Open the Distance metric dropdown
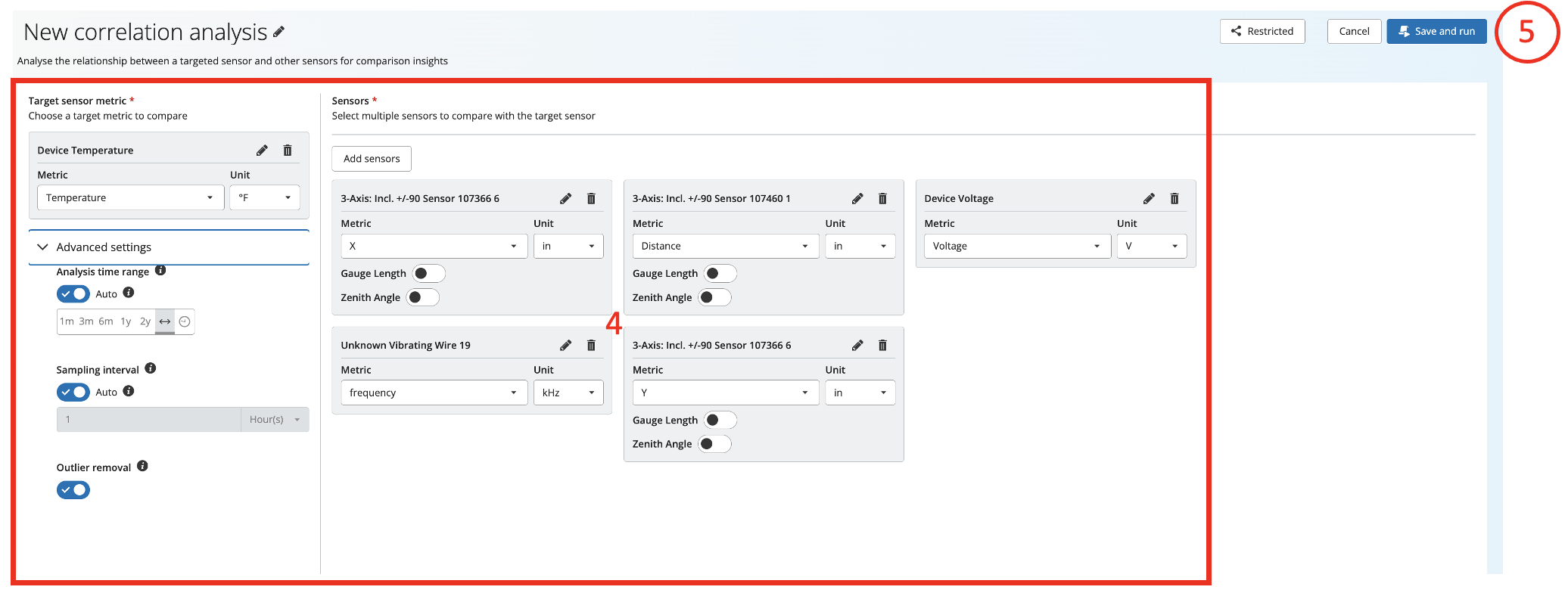The image size is (1568, 596). [726, 246]
